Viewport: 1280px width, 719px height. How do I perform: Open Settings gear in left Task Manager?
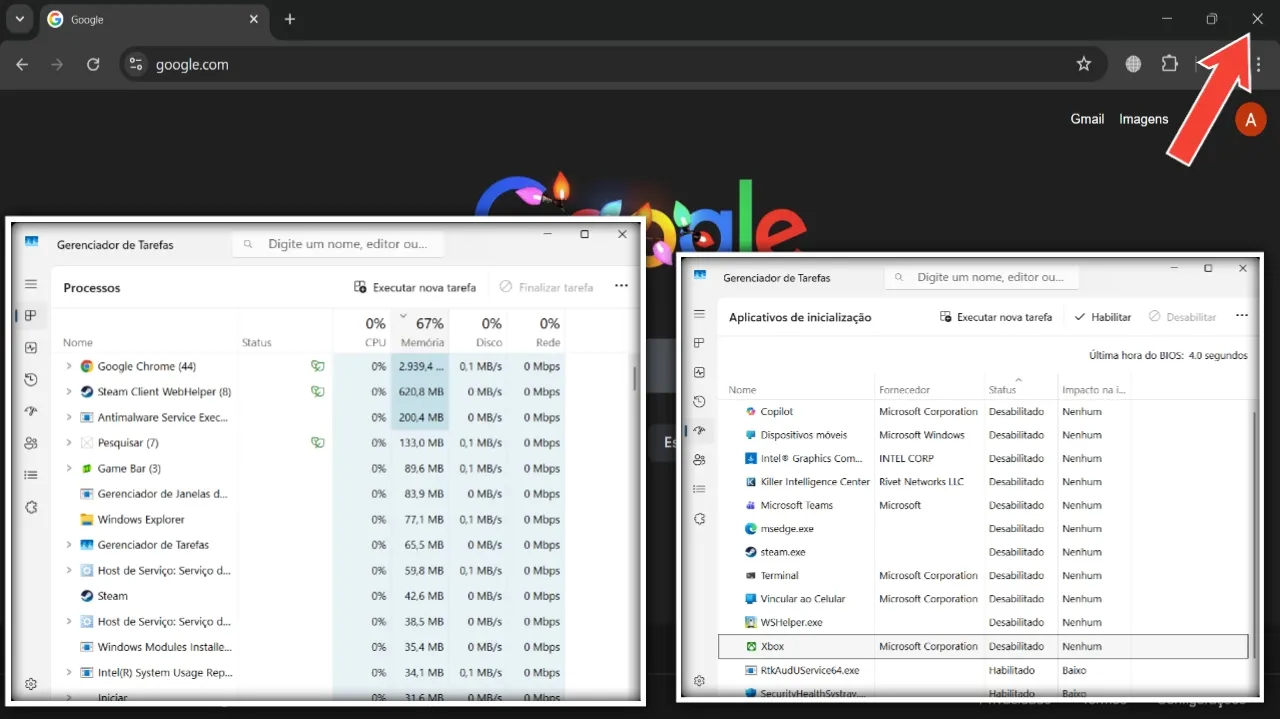tap(31, 684)
